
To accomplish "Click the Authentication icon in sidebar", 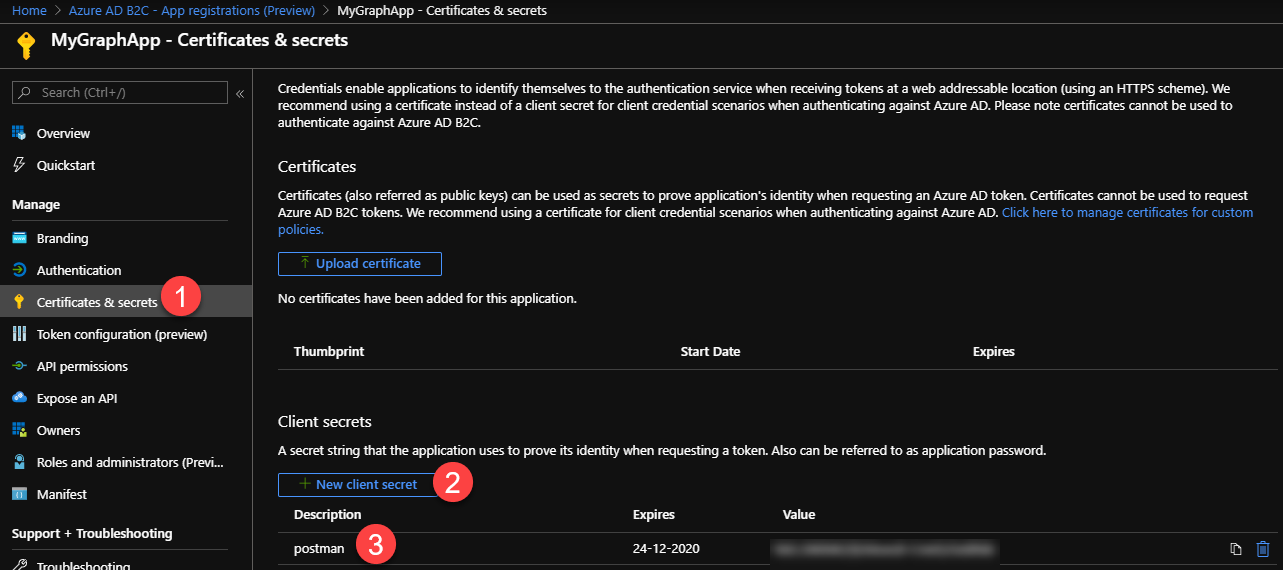I will coord(19,271).
